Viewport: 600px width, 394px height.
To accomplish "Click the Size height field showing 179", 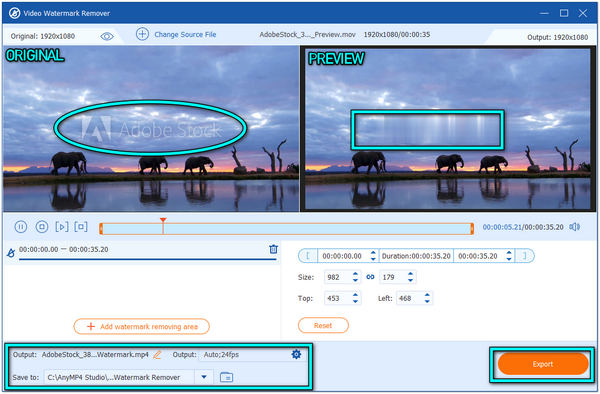I will 393,277.
